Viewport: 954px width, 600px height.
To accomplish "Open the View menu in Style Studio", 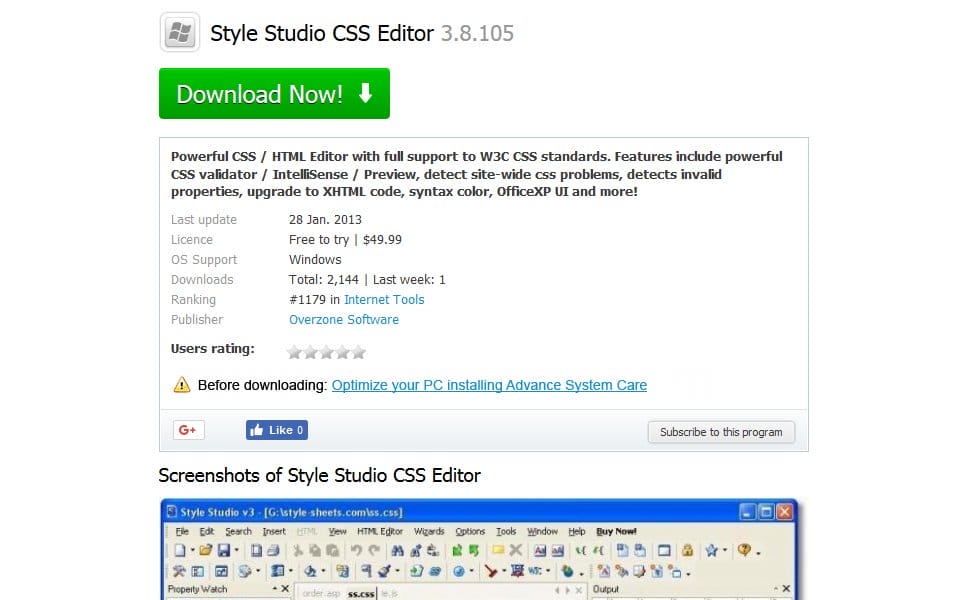I will click(338, 531).
